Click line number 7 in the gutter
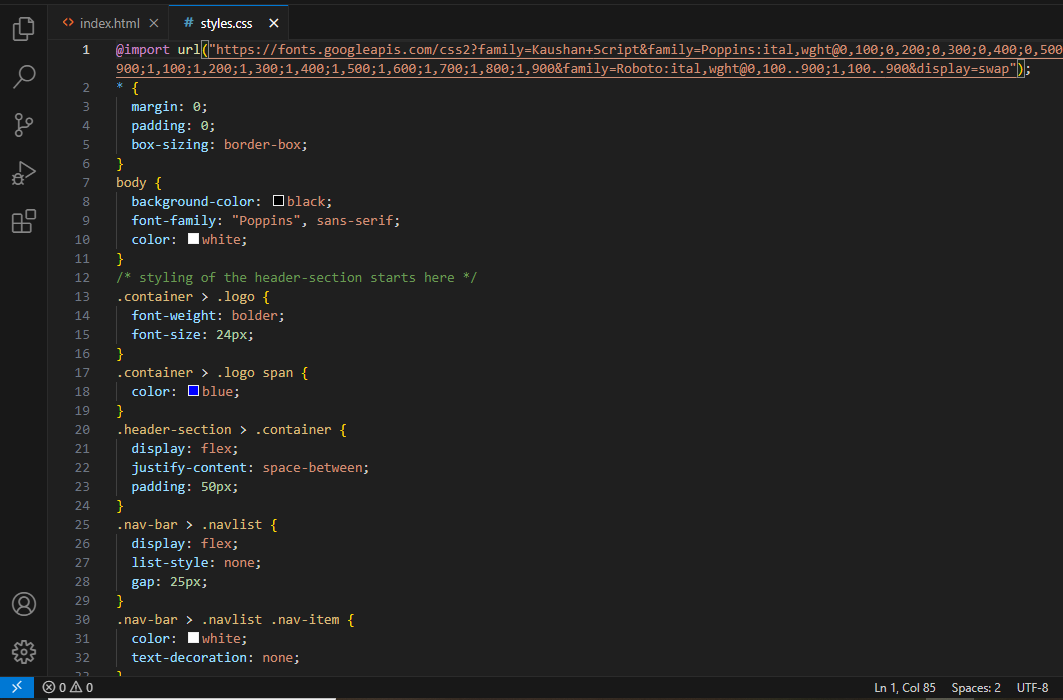The image size is (1063, 700). pyautogui.click(x=85, y=183)
